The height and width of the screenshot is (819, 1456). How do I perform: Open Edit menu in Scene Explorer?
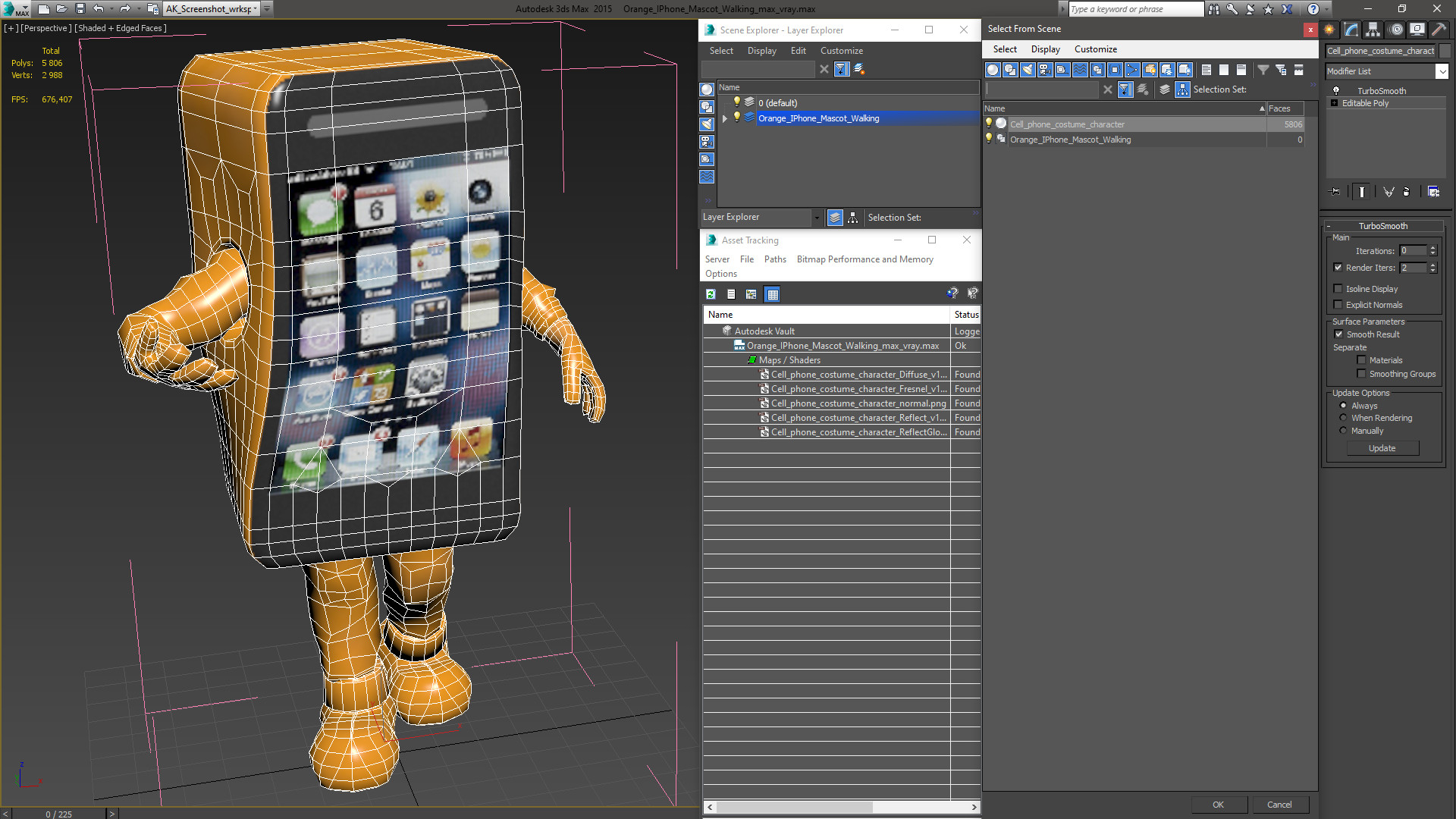pos(798,51)
